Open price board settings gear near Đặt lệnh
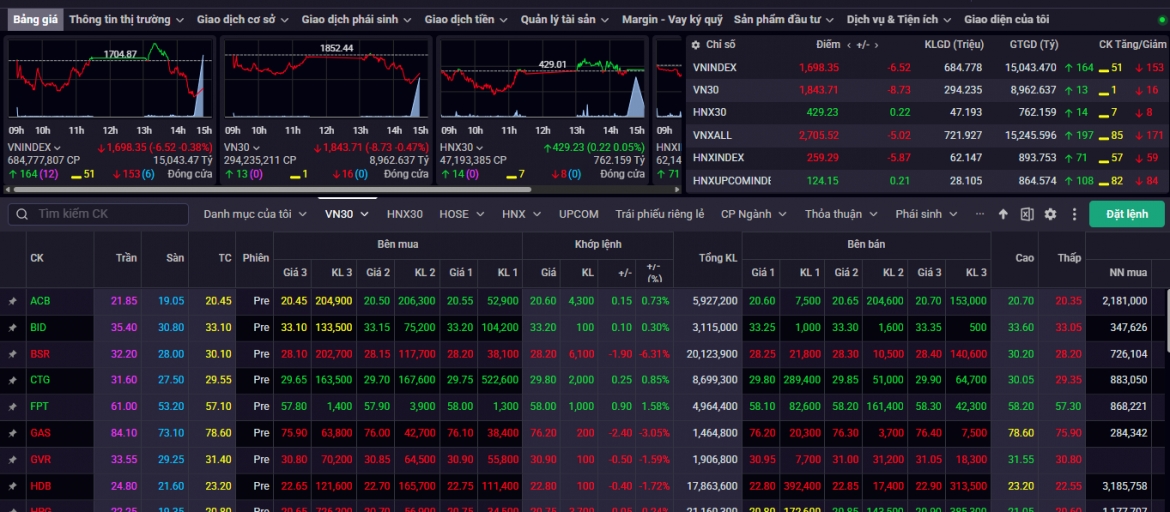 [x=1051, y=214]
